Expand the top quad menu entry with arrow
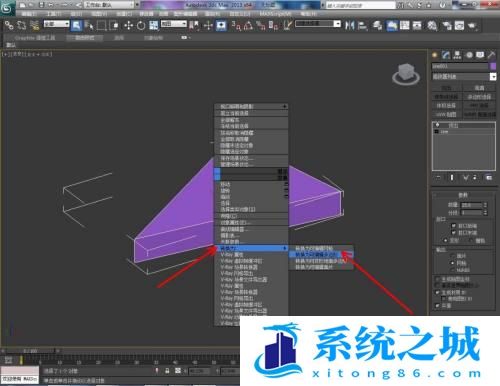The image size is (500, 386). (285, 106)
